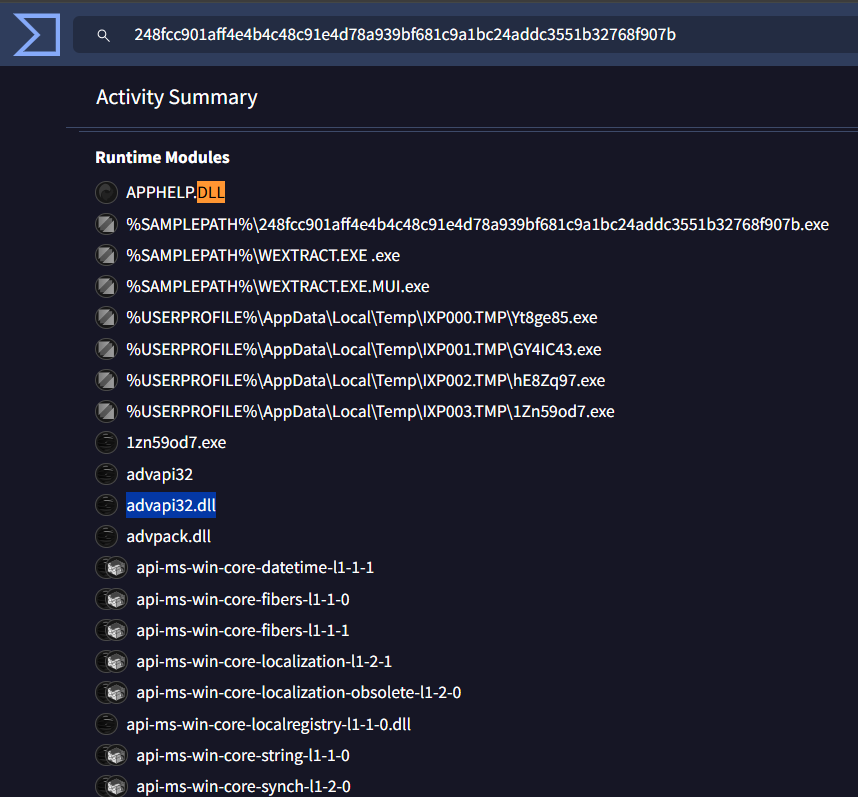Select the advpack.dll entry
The height and width of the screenshot is (797, 858).
tap(169, 537)
